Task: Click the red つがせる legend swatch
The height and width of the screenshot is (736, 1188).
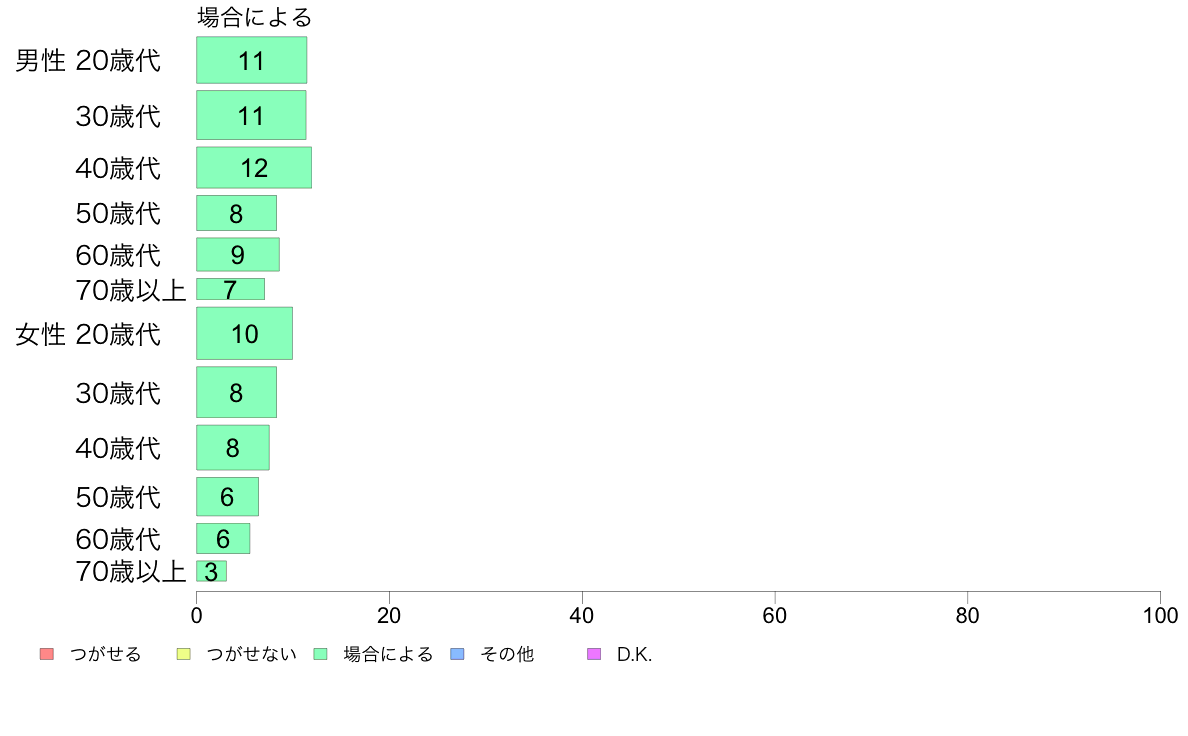Action: pos(47,654)
